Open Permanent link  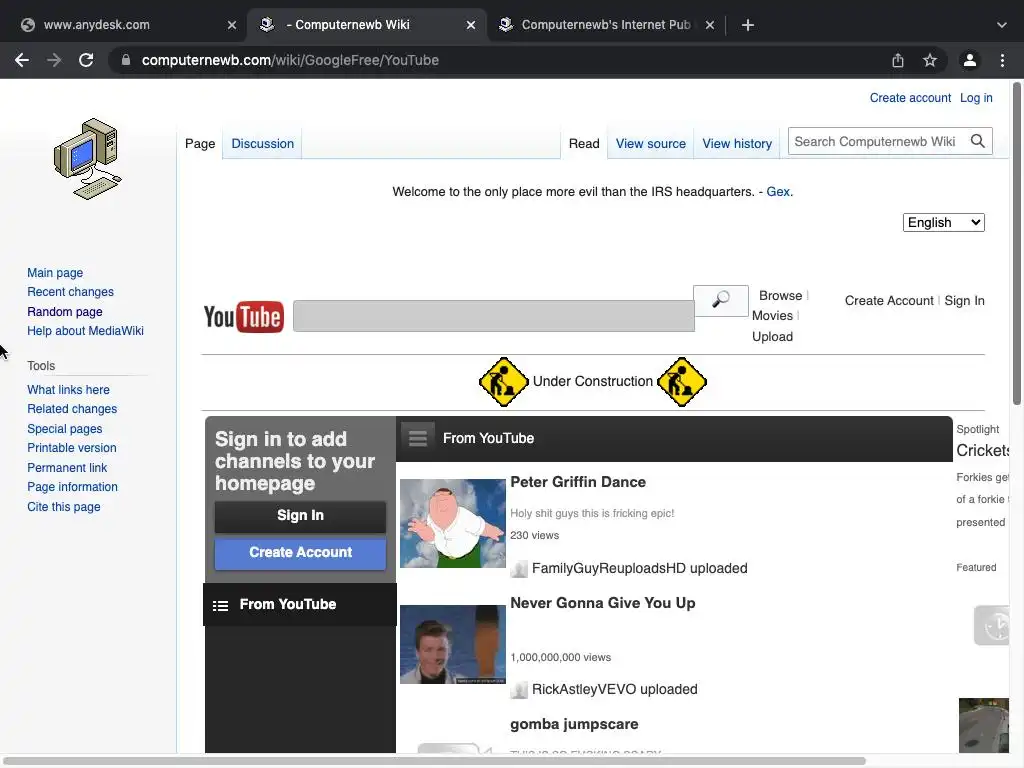pos(67,468)
